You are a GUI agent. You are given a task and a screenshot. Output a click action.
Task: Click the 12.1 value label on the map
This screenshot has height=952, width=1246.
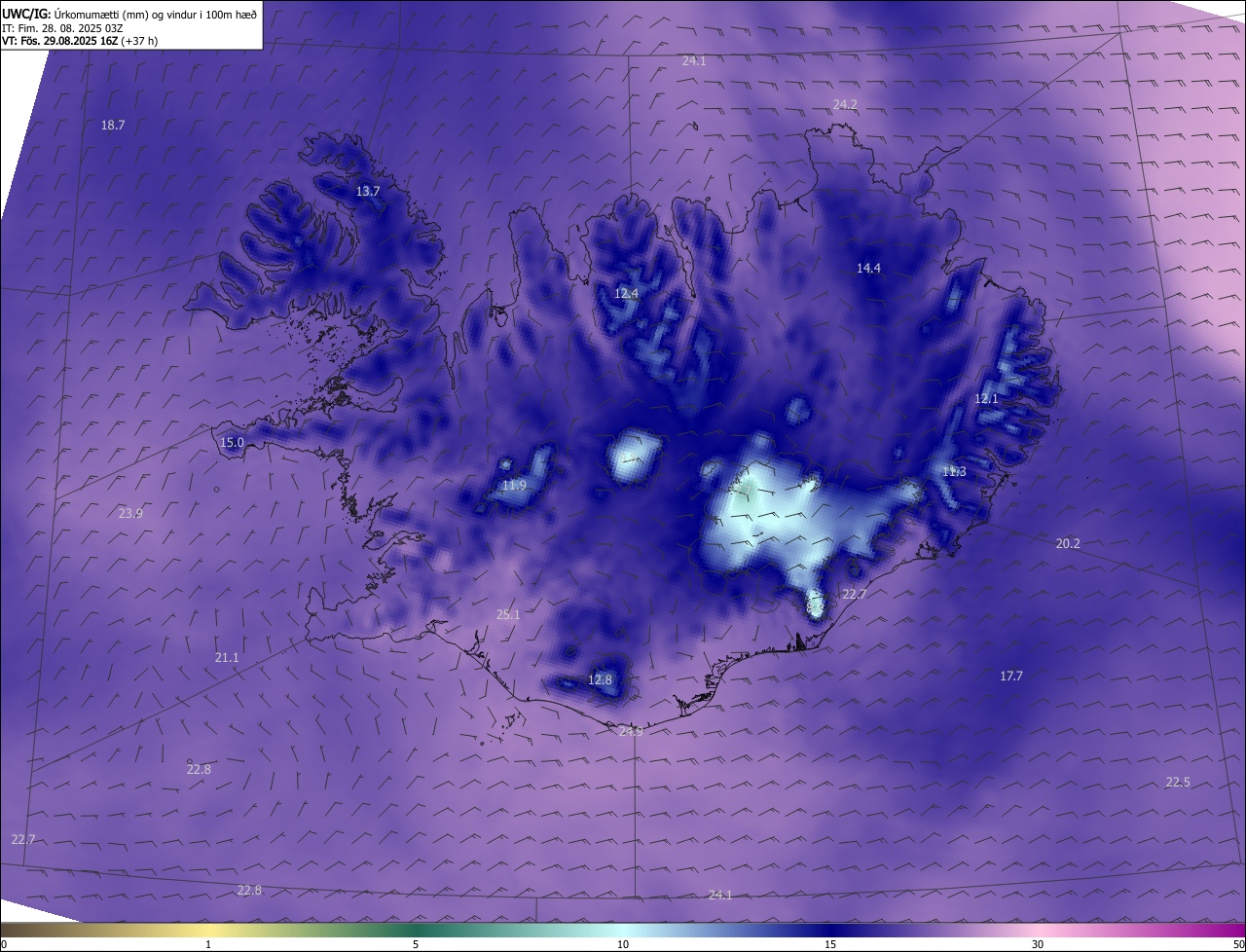(x=986, y=398)
